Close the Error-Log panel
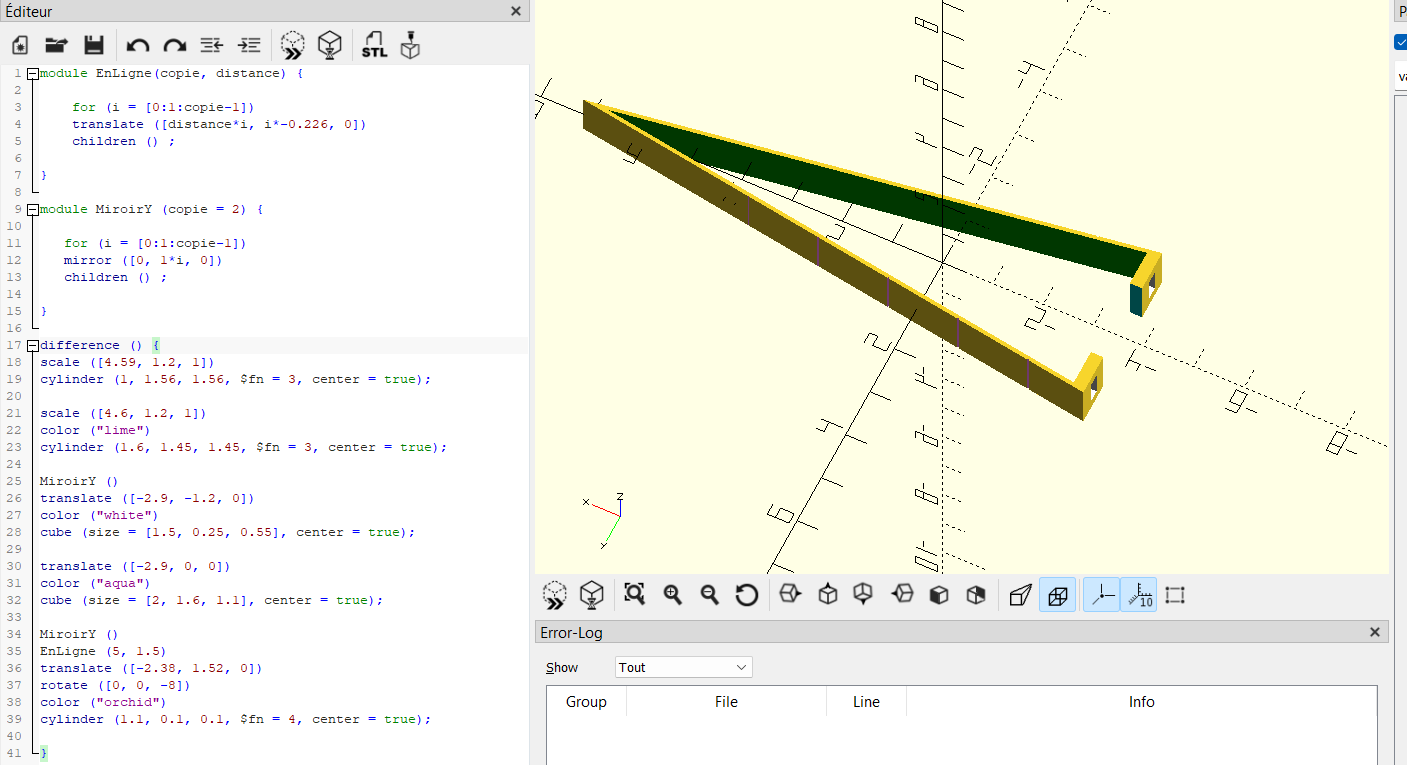The image size is (1407, 765). [x=1375, y=632]
